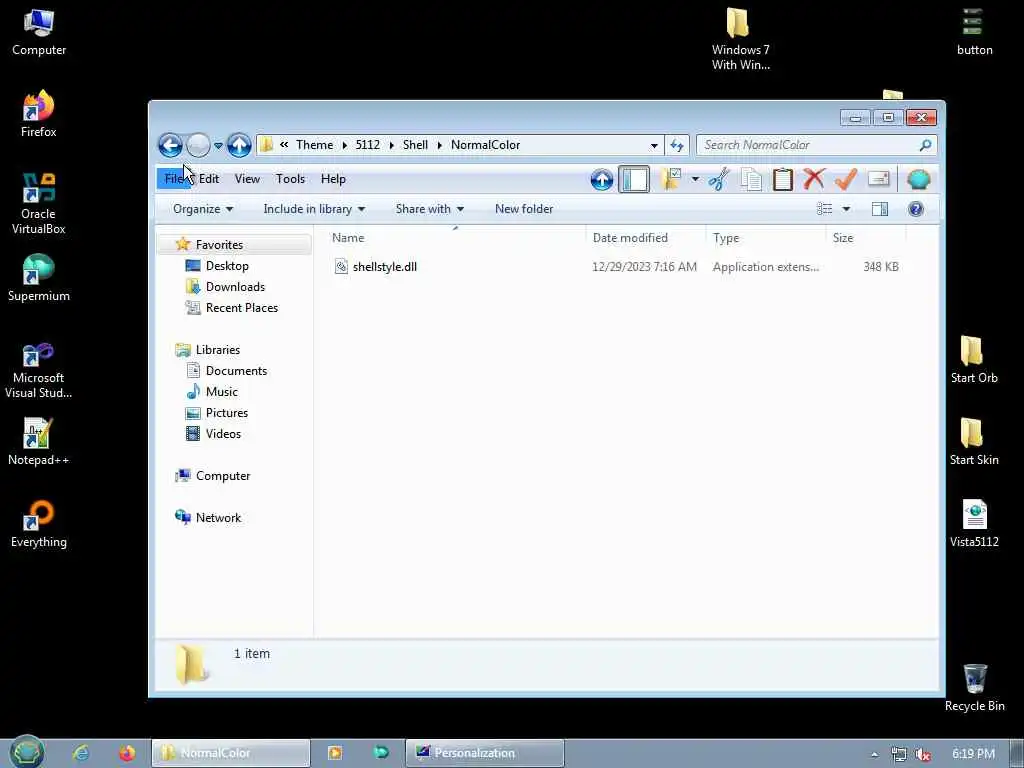Click the Start orb on taskbar
The image size is (1024, 768).
click(27, 753)
